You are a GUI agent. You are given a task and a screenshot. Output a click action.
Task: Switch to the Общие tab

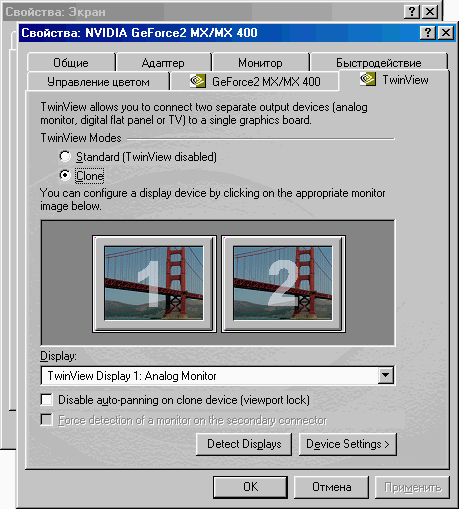tap(71, 63)
